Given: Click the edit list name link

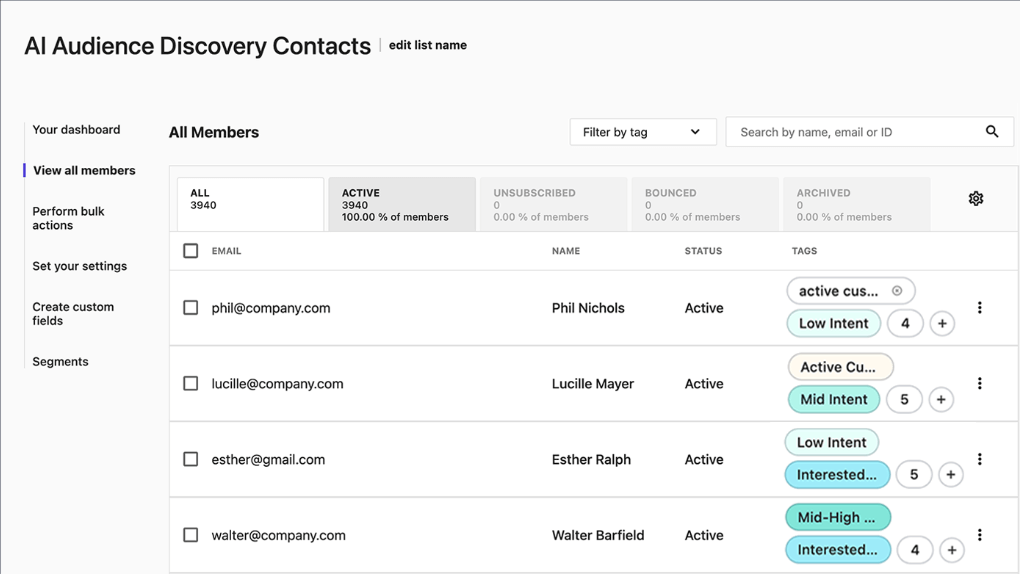Looking at the screenshot, I should pos(427,45).
